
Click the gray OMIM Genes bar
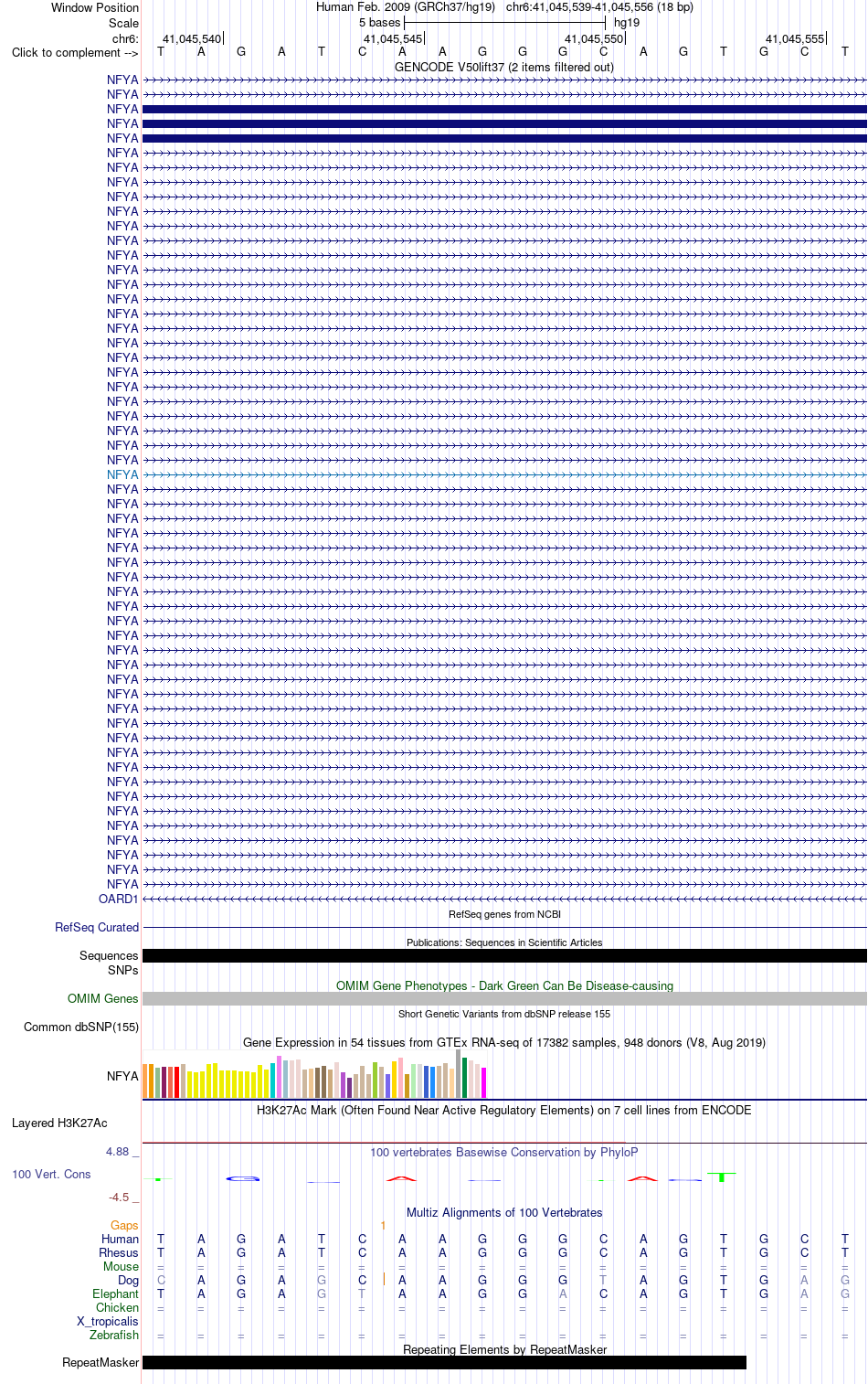click(504, 998)
